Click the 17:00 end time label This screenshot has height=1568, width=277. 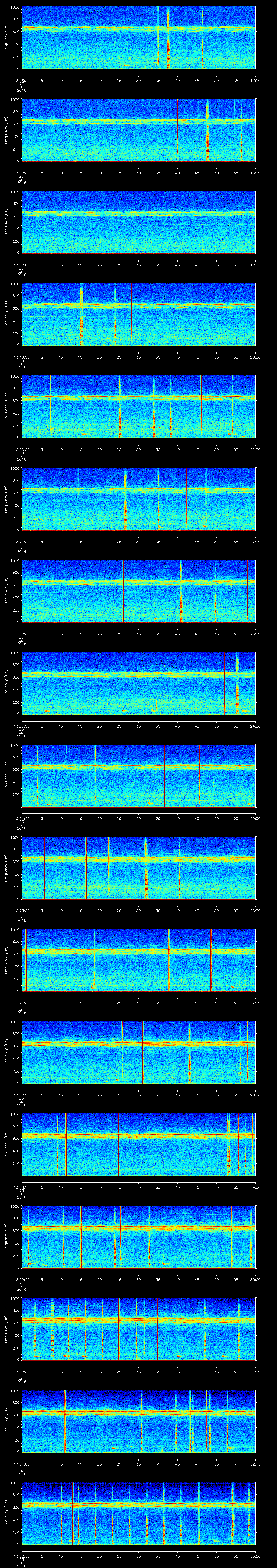(256, 80)
